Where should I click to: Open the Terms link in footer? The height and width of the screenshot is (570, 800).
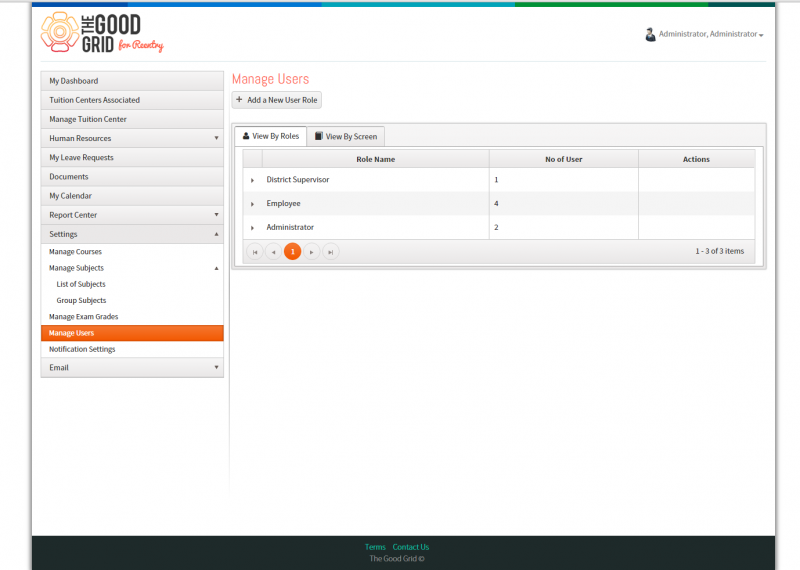coord(375,547)
